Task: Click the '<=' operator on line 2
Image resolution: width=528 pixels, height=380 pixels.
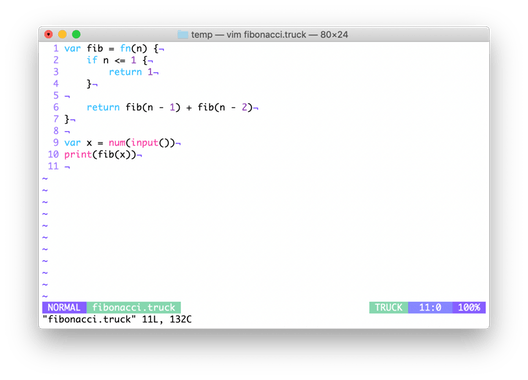Action: click(x=120, y=61)
